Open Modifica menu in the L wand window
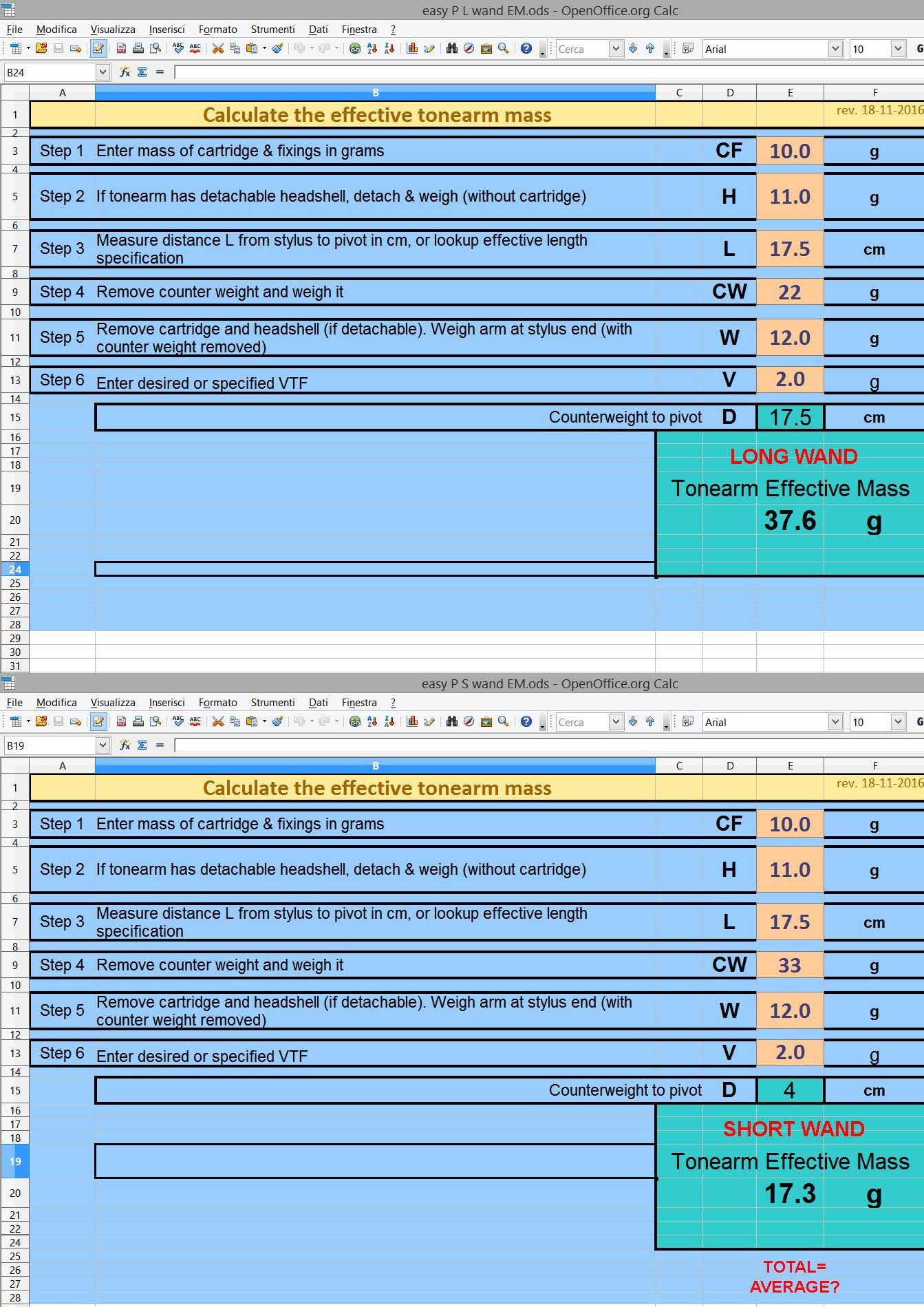 pyautogui.click(x=56, y=29)
